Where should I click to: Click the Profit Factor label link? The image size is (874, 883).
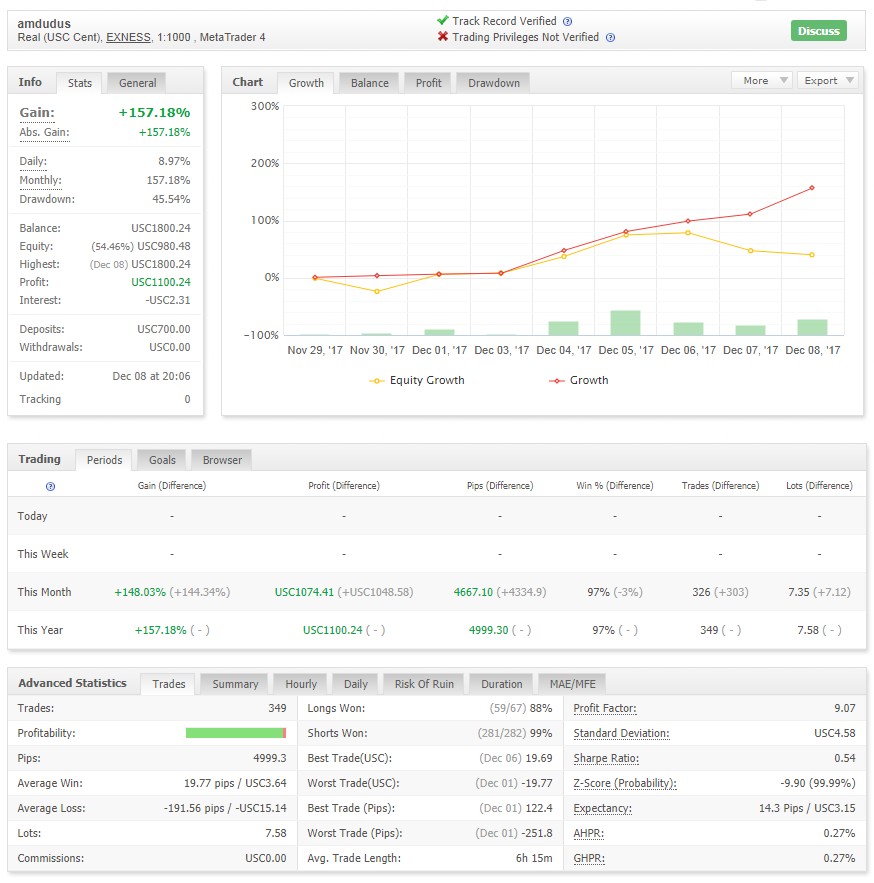[x=605, y=708]
